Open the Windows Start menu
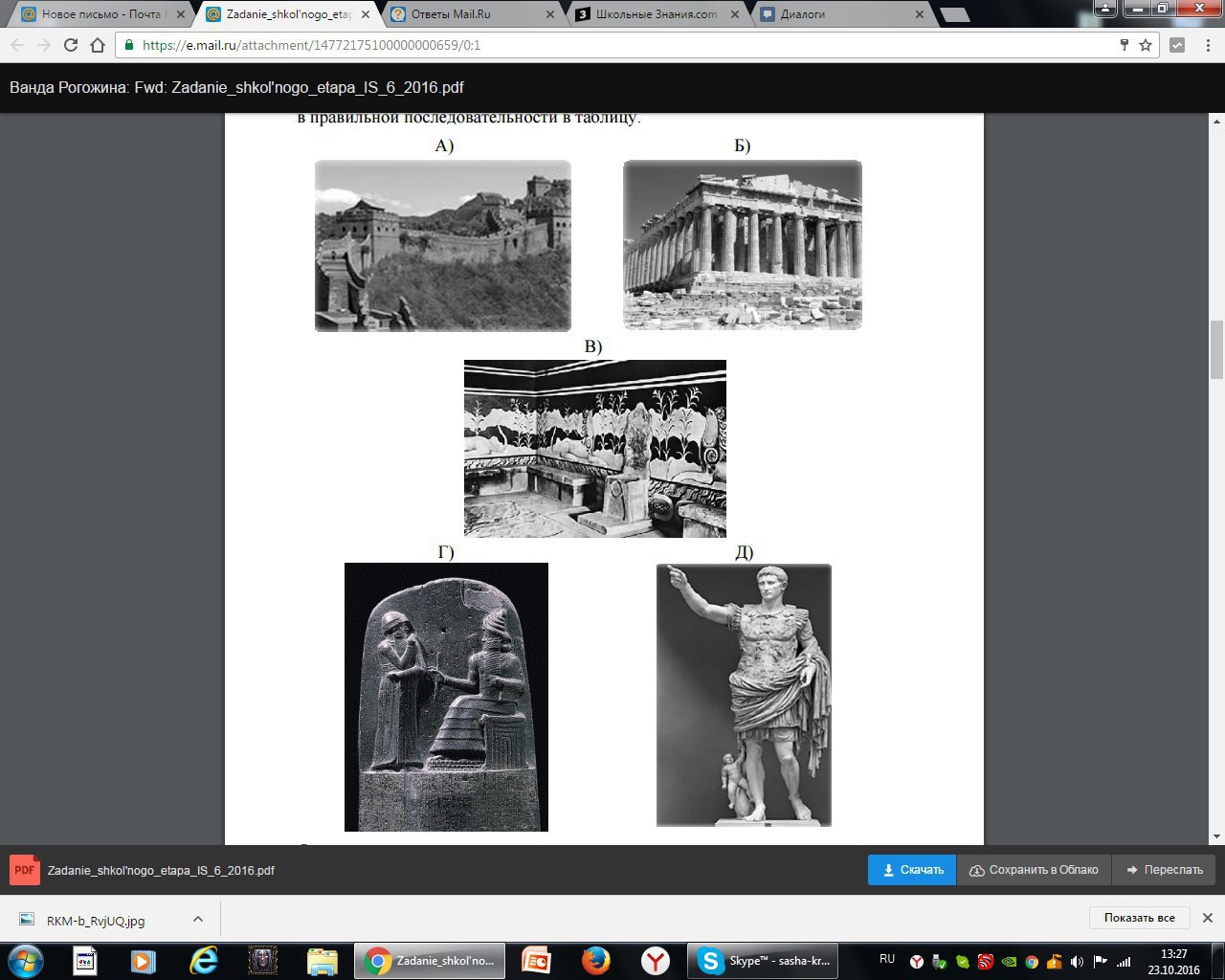The width and height of the screenshot is (1225, 980). 25,961
